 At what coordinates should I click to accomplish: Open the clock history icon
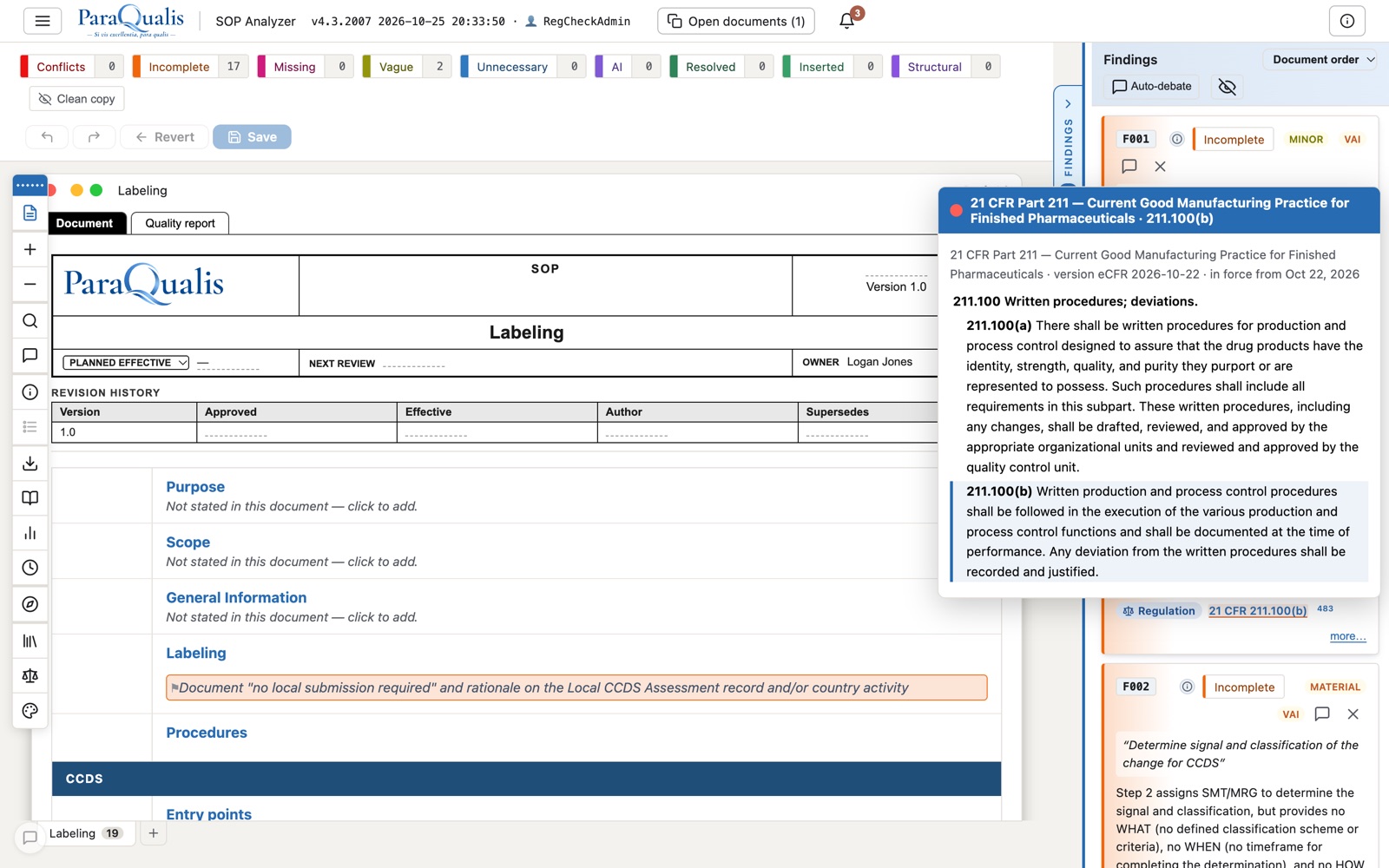30,567
